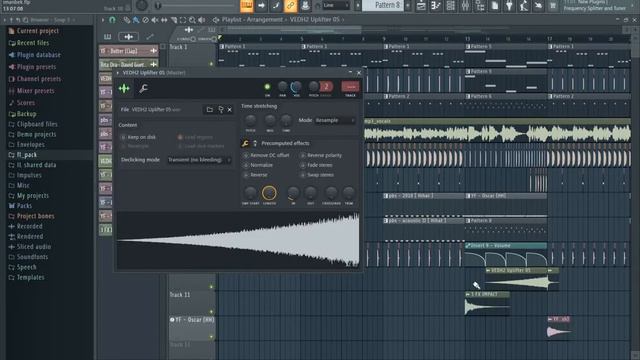
Task: Select Rita Ora - David Guet... in picker
Action: 129,64
